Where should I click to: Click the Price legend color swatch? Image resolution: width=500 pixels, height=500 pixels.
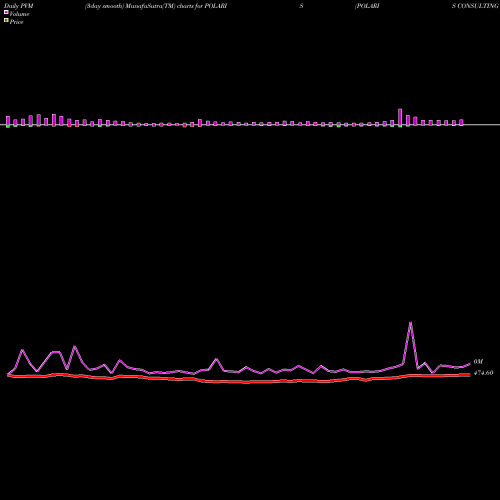[6, 20]
